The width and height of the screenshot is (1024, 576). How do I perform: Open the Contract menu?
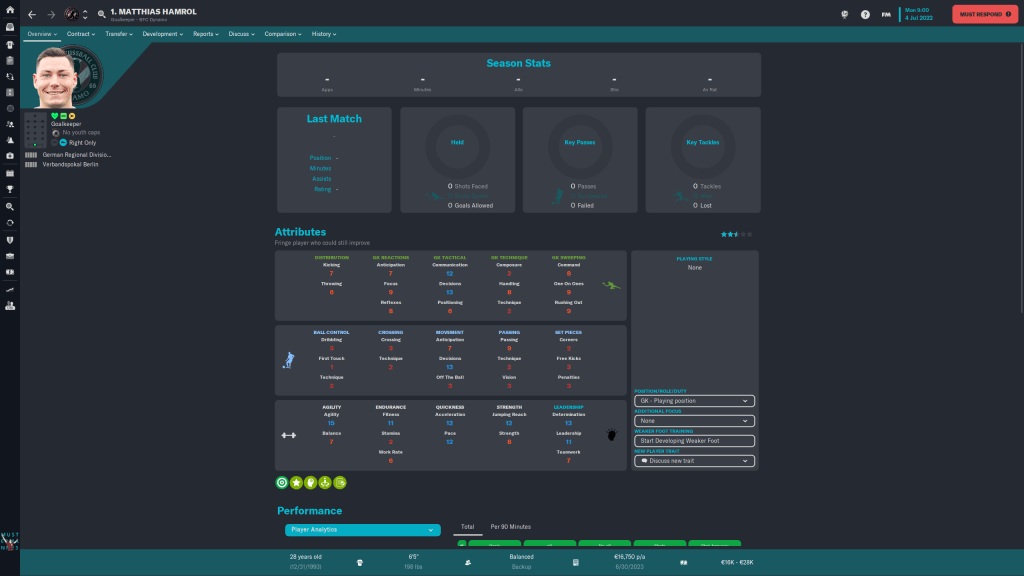80,34
